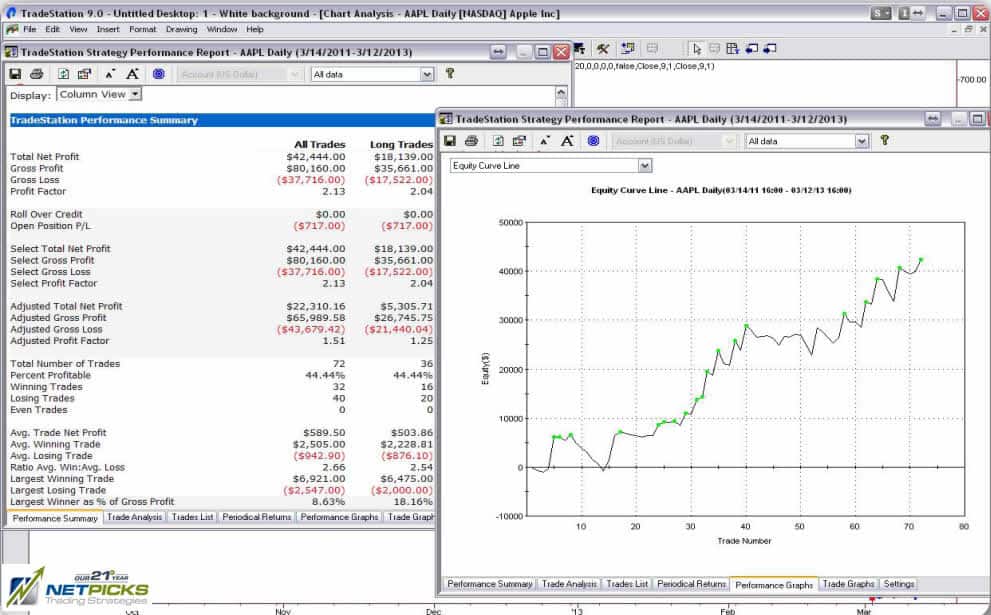Click Save icon in left report window
Viewport: 991px width, 615px height.
click(x=15, y=74)
